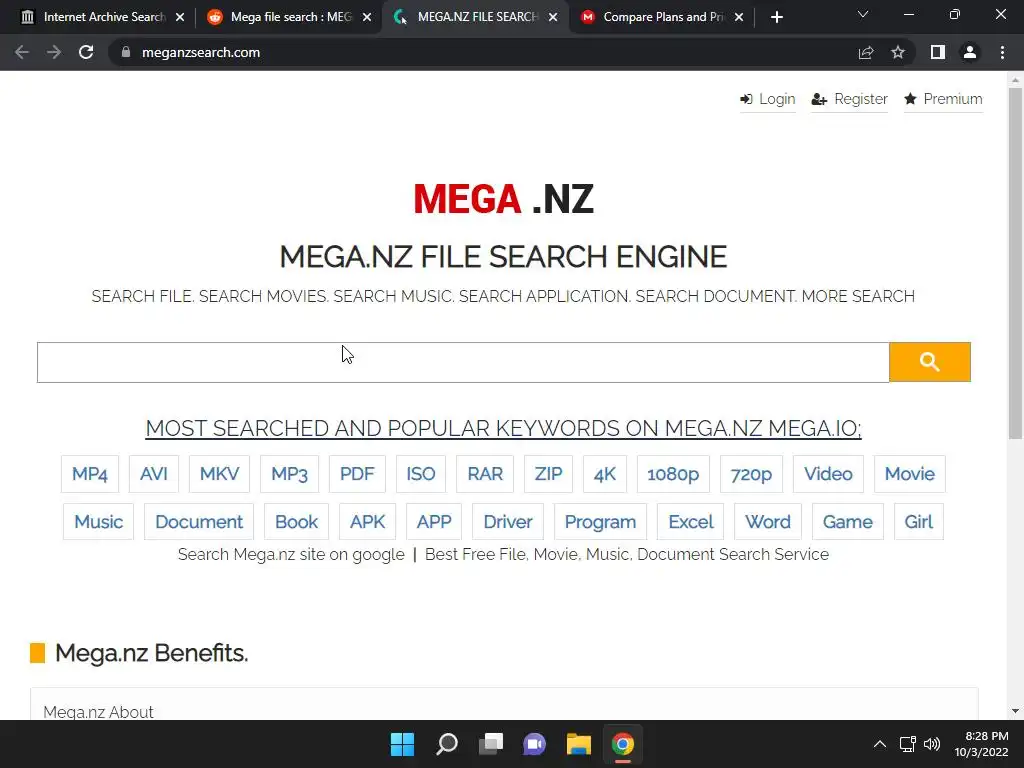Screen dimensions: 1024x768
Task: Select the AVI keyword
Action: pos(153,474)
